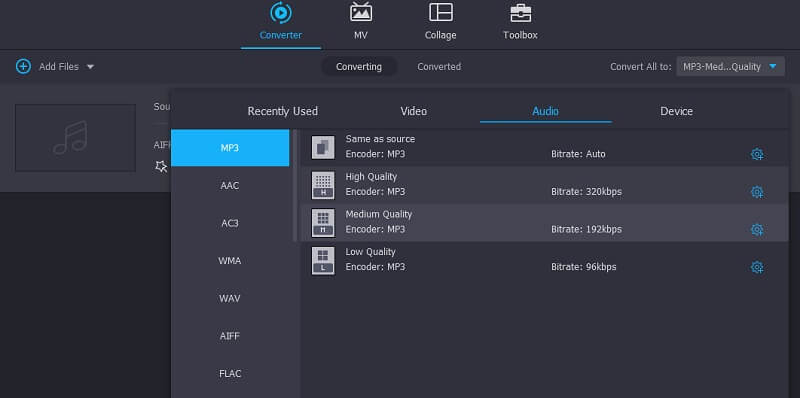The width and height of the screenshot is (800, 398).
Task: Select MP3 in the format list
Action: click(x=230, y=148)
